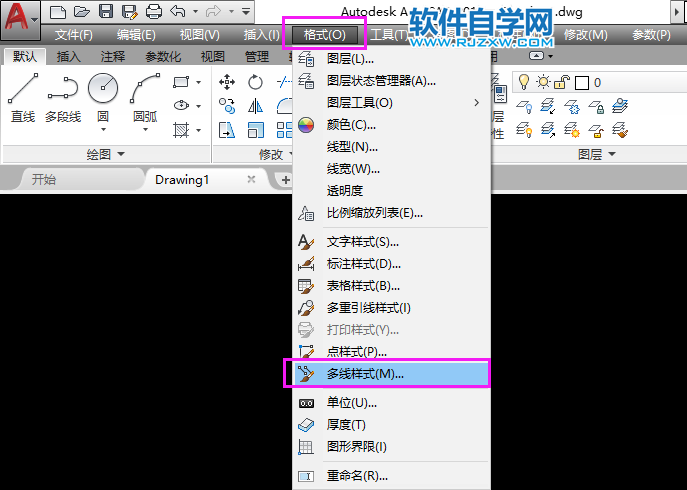Choose 线型(N)... menu entry
This screenshot has width=687, height=490.
click(x=391, y=147)
